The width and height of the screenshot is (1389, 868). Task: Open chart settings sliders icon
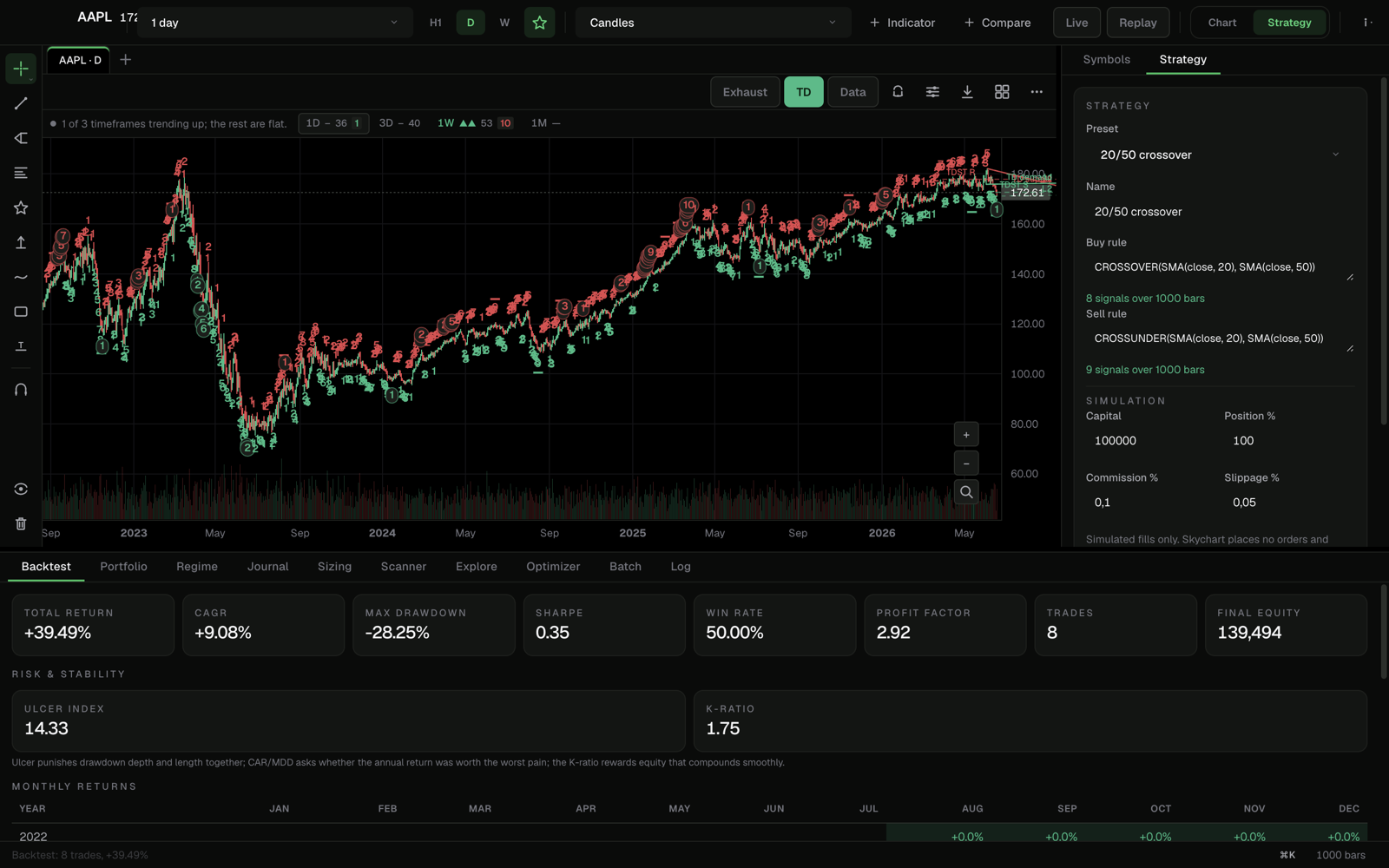pyautogui.click(x=932, y=91)
